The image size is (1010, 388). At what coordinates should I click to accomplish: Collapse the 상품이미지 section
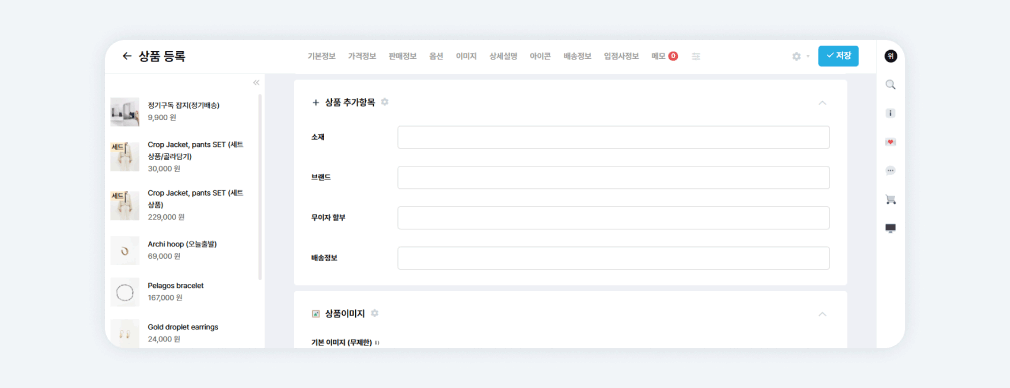(822, 314)
